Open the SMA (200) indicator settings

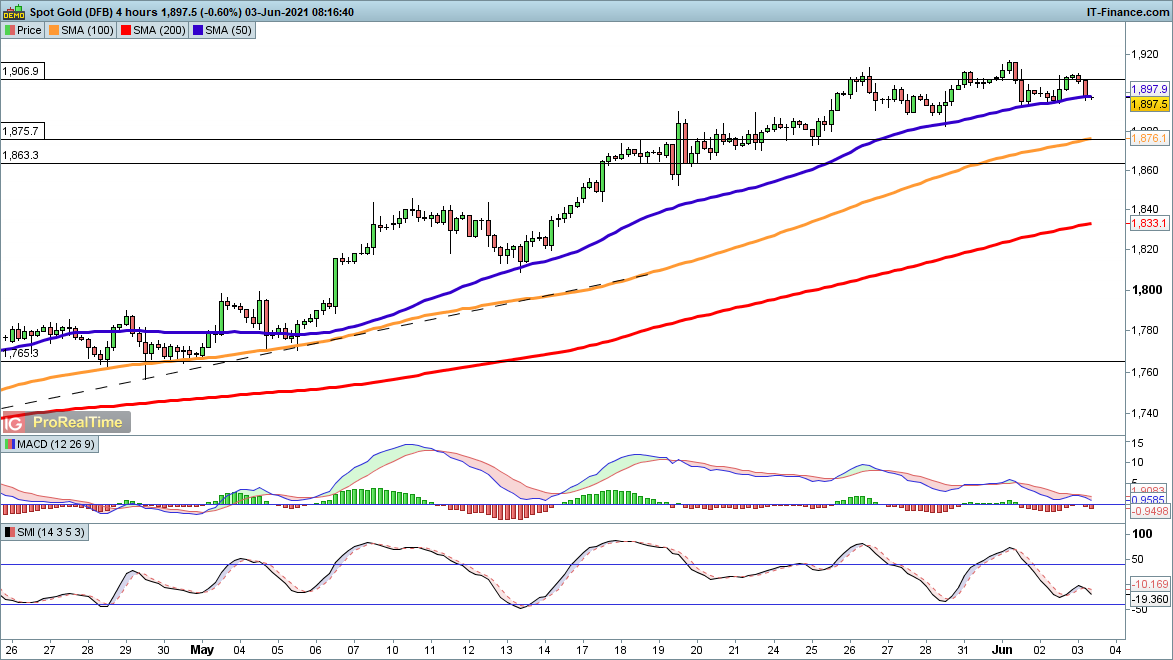pyautogui.click(x=159, y=30)
